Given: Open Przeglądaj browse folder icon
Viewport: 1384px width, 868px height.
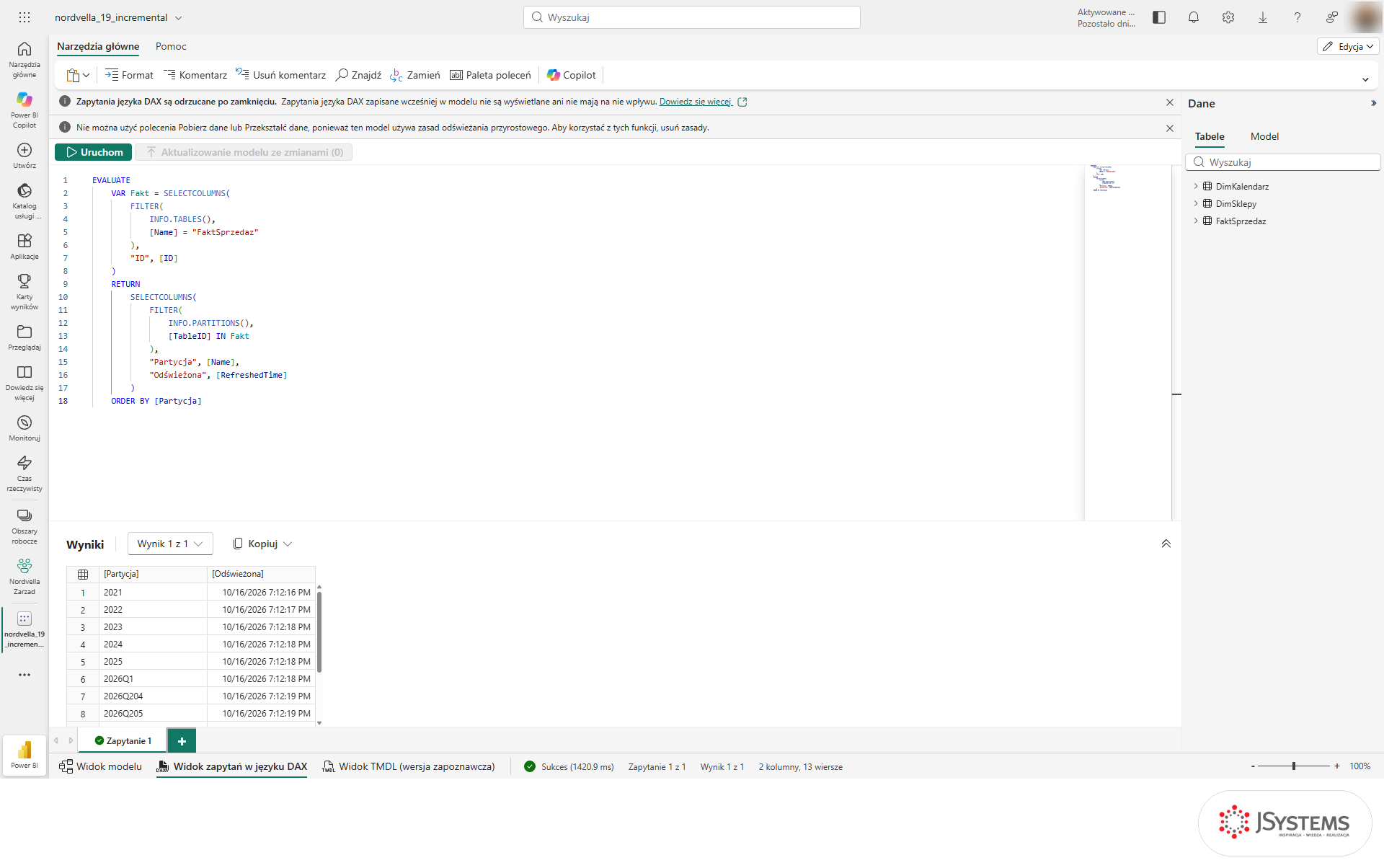Looking at the screenshot, I should tap(25, 337).
